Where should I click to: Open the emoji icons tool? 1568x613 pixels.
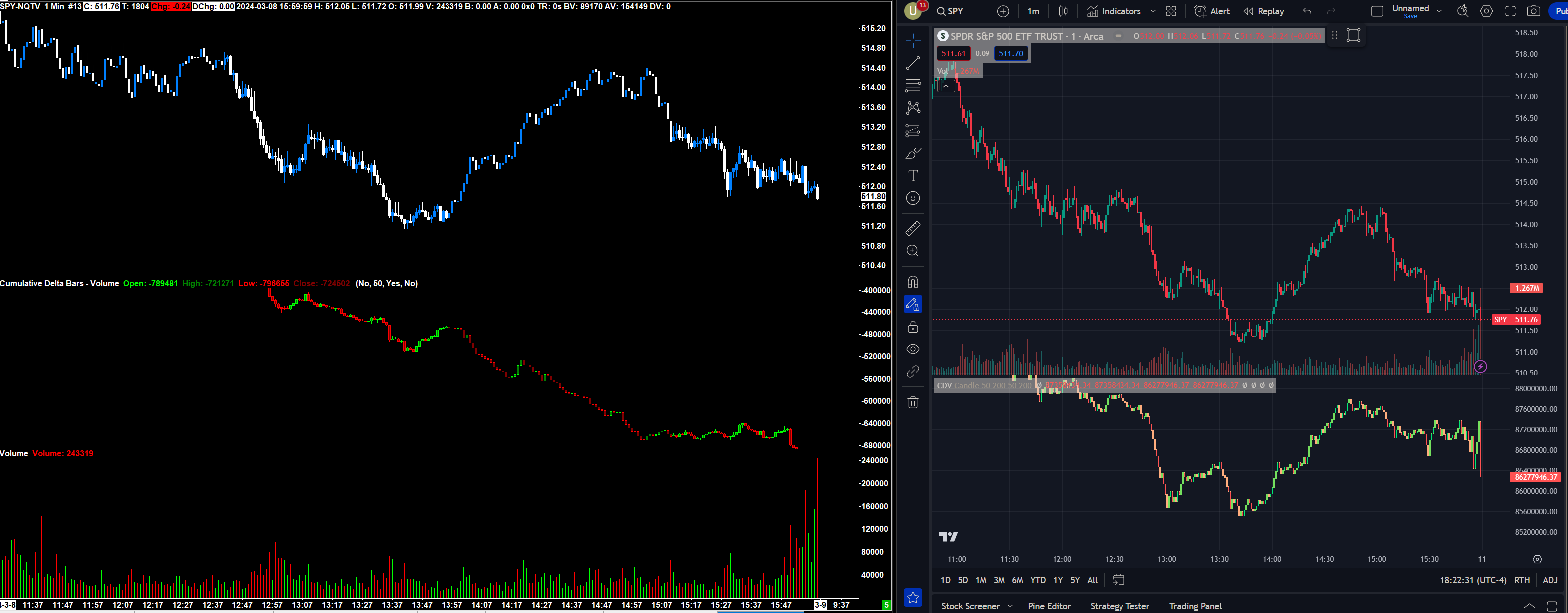coord(913,198)
